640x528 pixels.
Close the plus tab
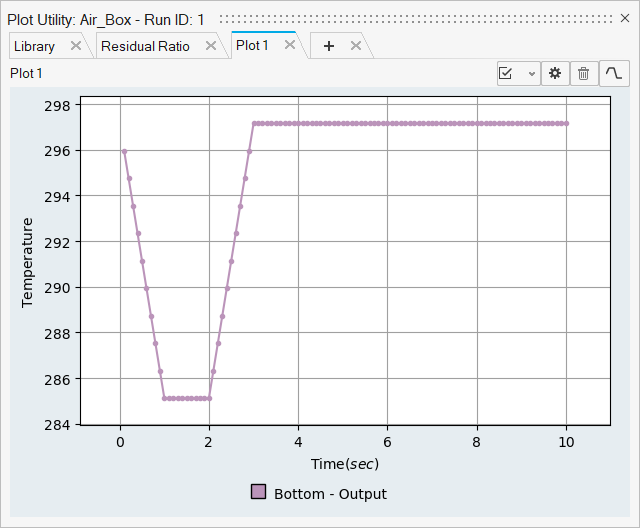point(356,46)
